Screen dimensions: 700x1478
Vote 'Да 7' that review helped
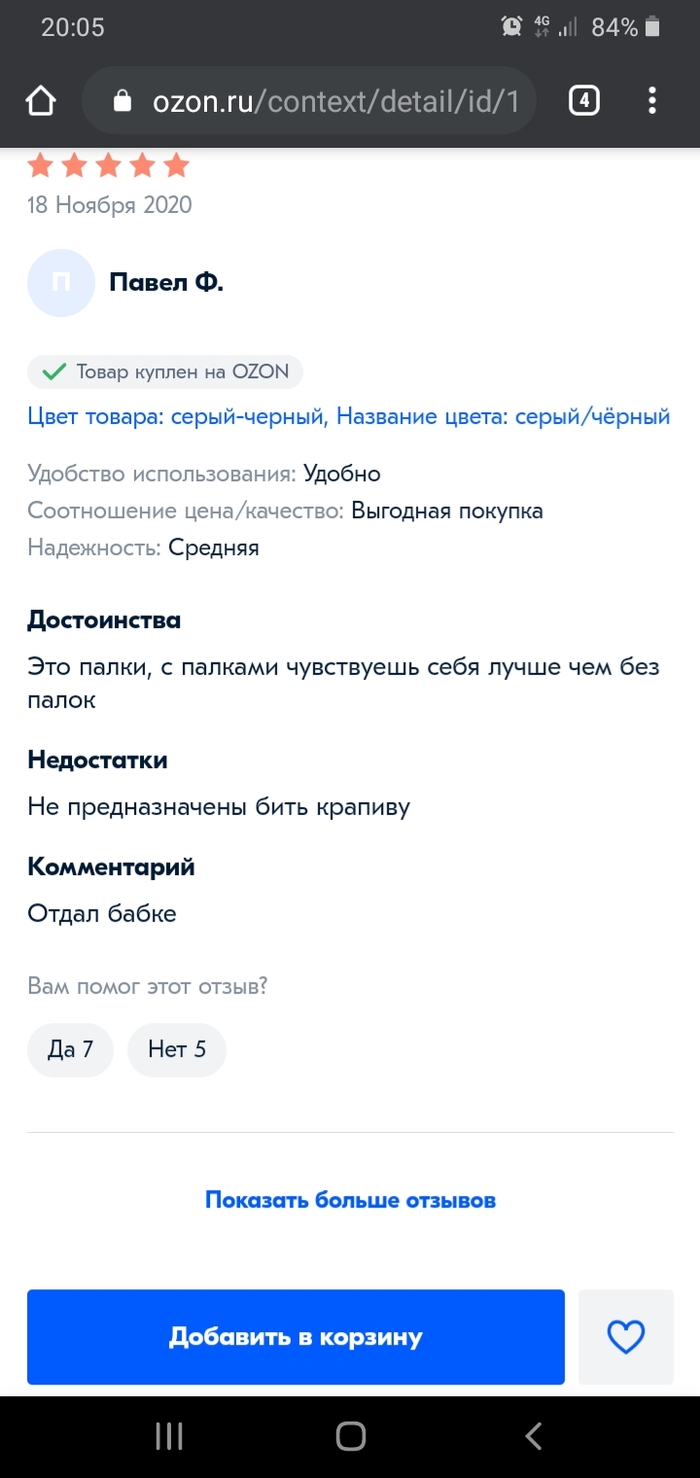coord(70,1049)
